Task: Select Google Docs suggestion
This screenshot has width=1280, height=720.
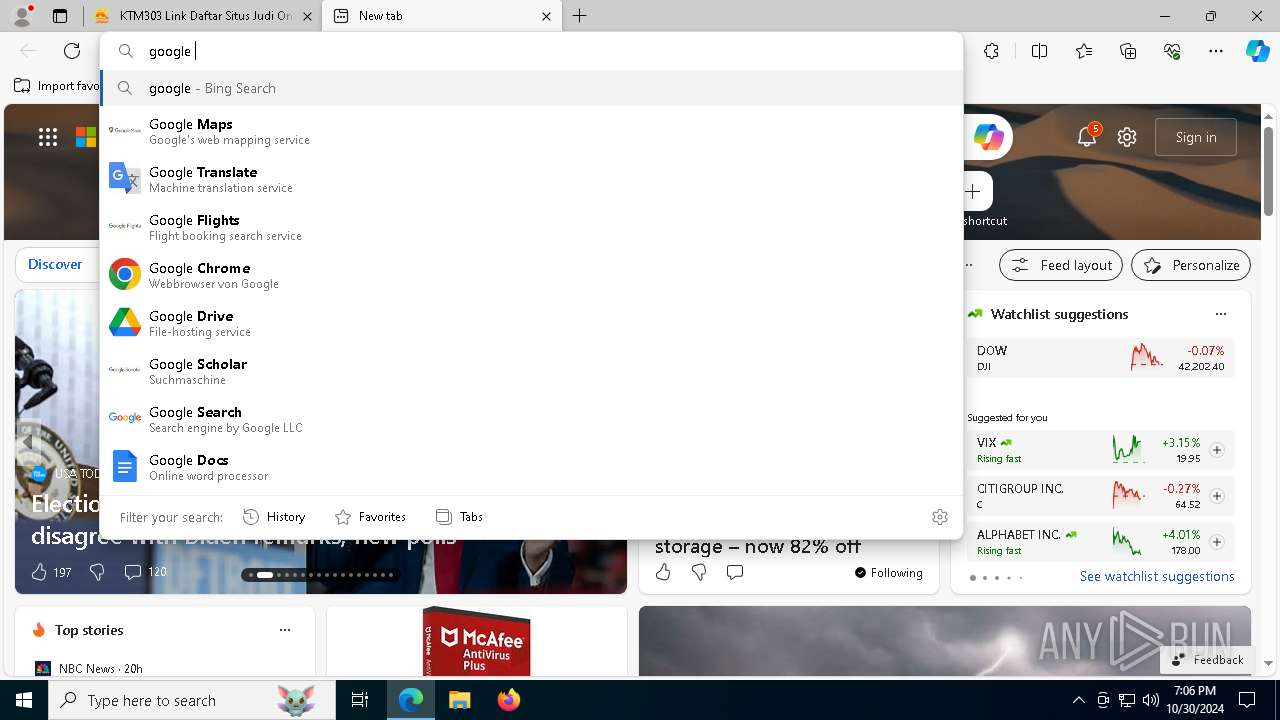Action: click(531, 467)
